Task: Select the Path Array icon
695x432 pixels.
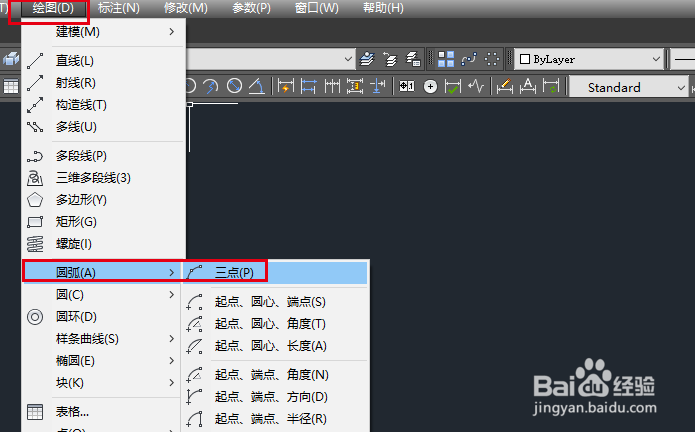Action: pyautogui.click(x=469, y=59)
